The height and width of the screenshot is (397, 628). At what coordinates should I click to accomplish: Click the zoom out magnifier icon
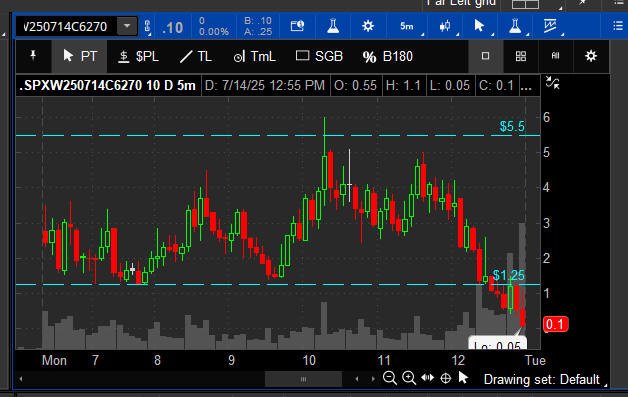pos(389,378)
